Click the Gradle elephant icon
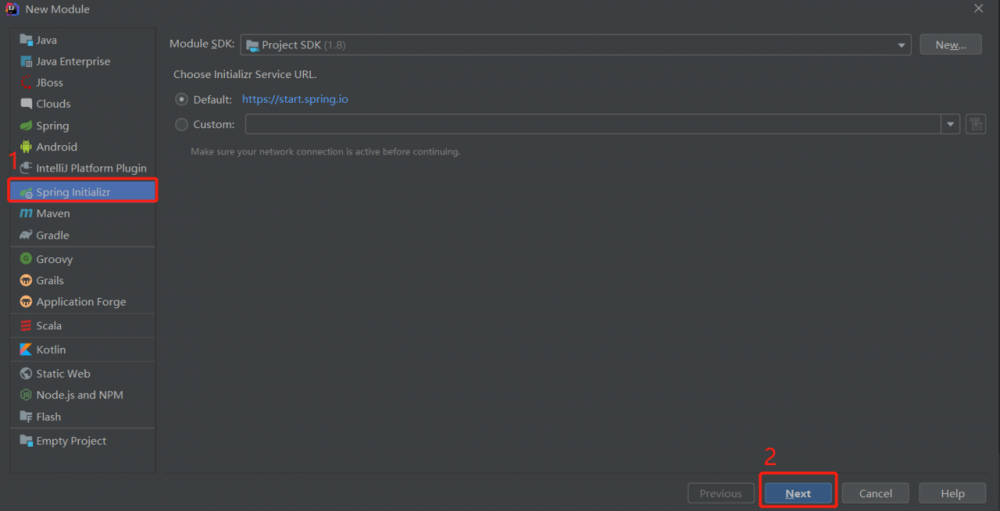Viewport: 1000px width, 511px height. point(26,236)
